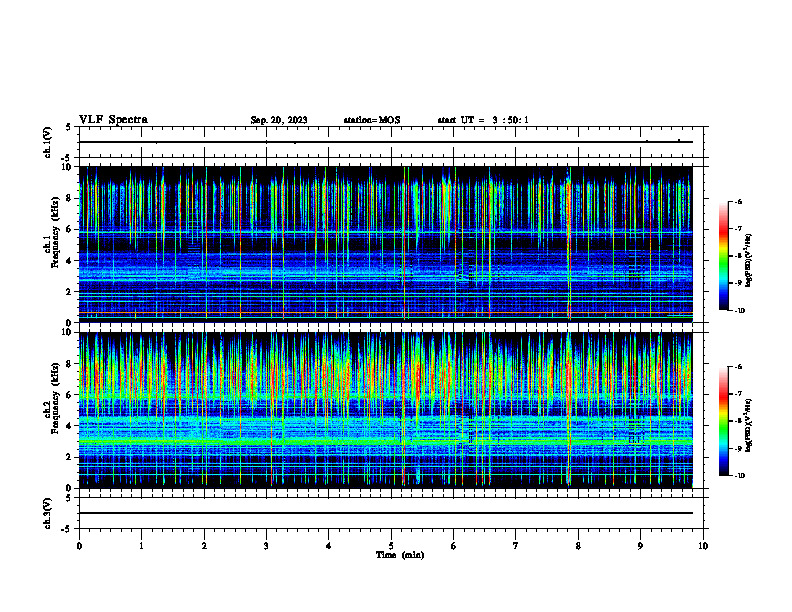Click time axis tick label '8'
The height and width of the screenshot is (612, 792).
[x=578, y=546]
